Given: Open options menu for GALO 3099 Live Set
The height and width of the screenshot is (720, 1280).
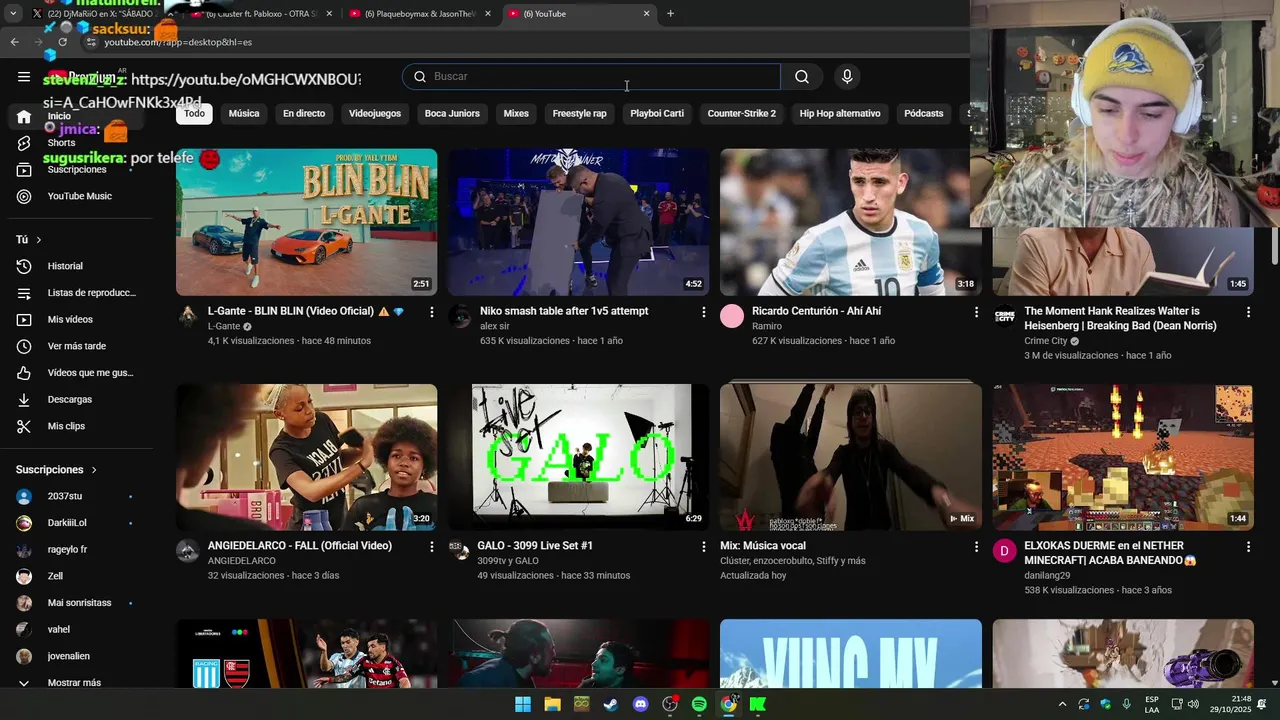Looking at the screenshot, I should [704, 547].
